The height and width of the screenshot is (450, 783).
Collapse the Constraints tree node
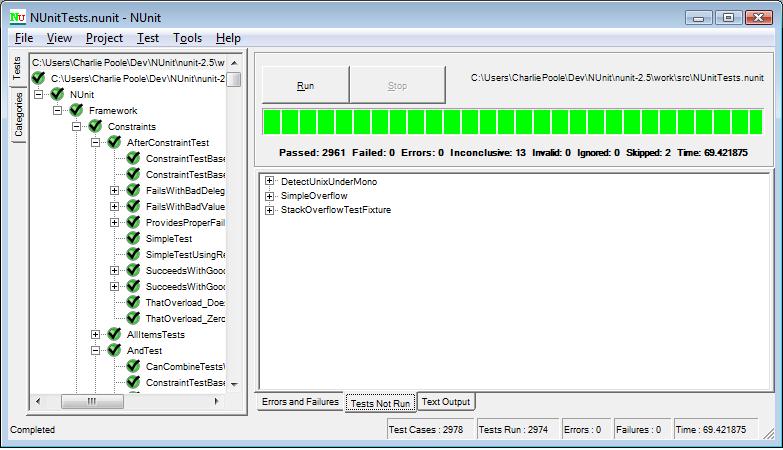tap(76, 126)
